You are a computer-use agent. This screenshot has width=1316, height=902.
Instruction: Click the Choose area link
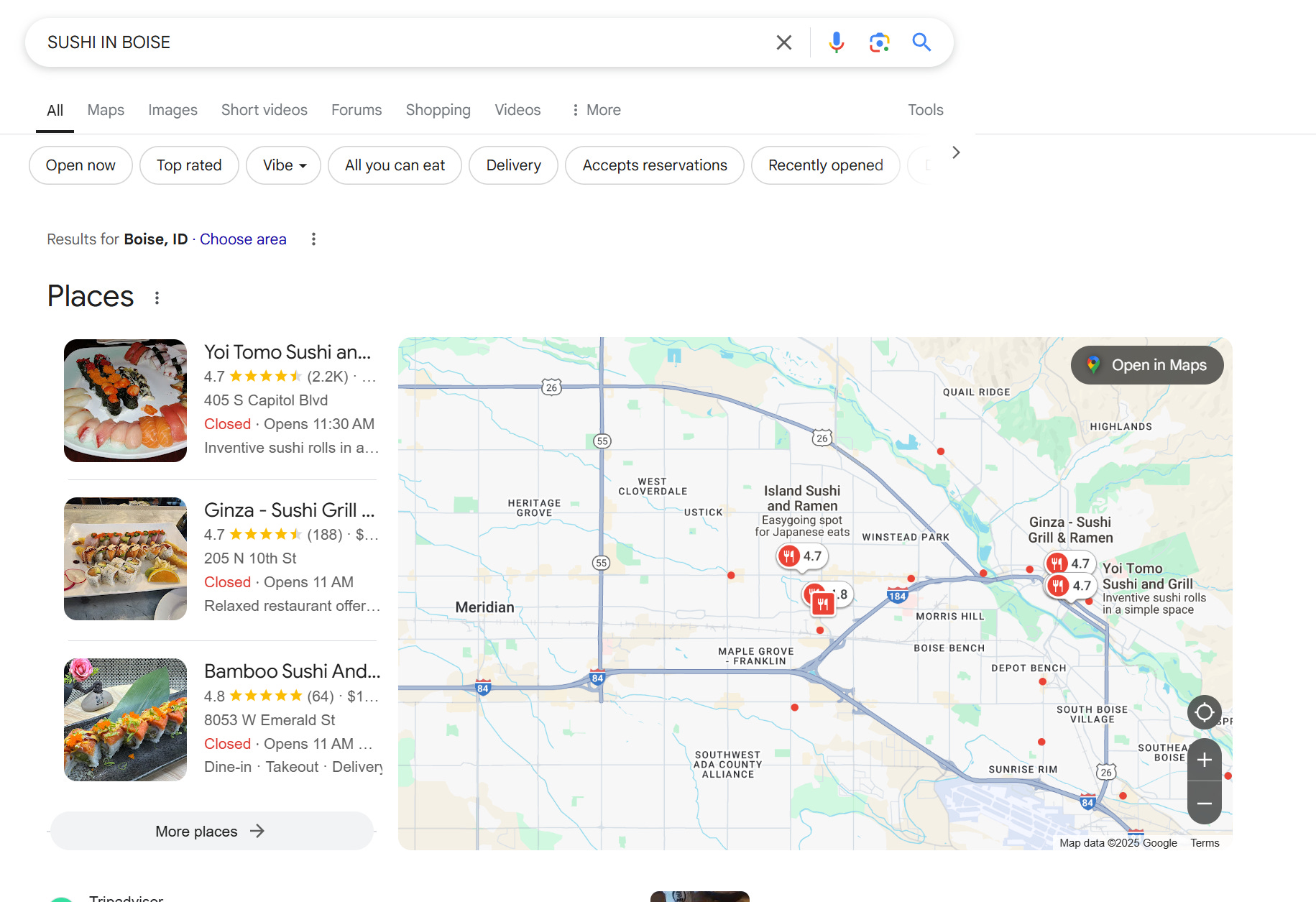243,239
